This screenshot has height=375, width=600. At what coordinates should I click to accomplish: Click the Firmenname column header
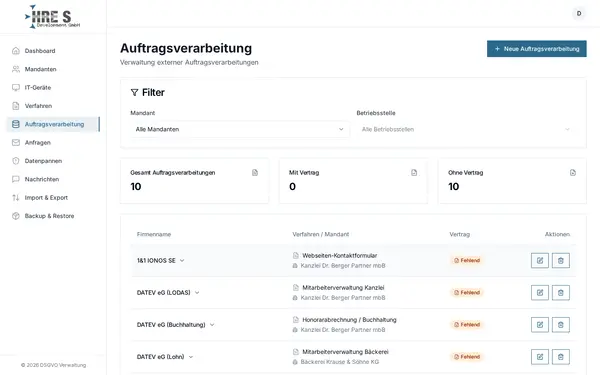154,234
